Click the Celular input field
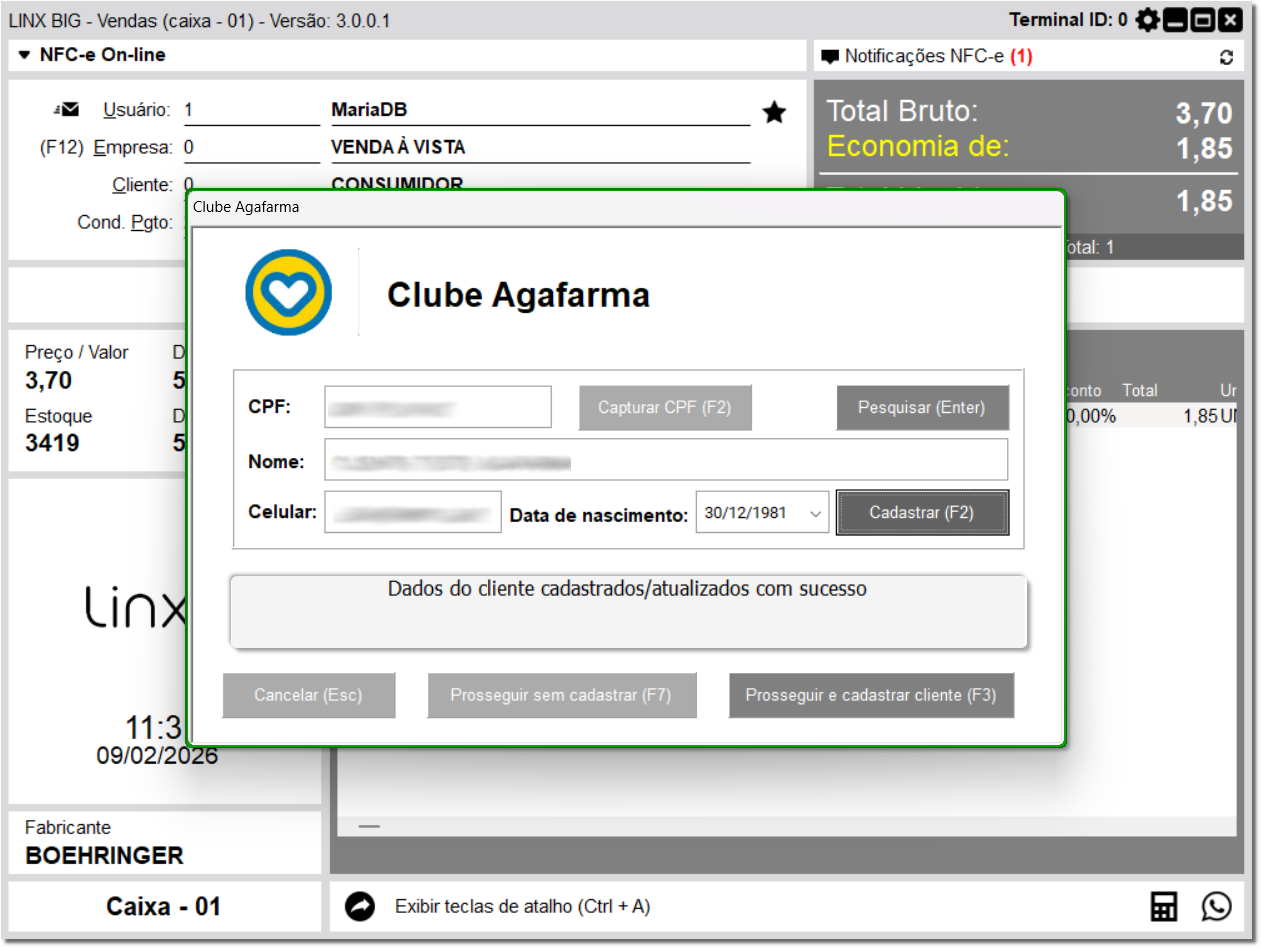The height and width of the screenshot is (948, 1261). click(413, 512)
